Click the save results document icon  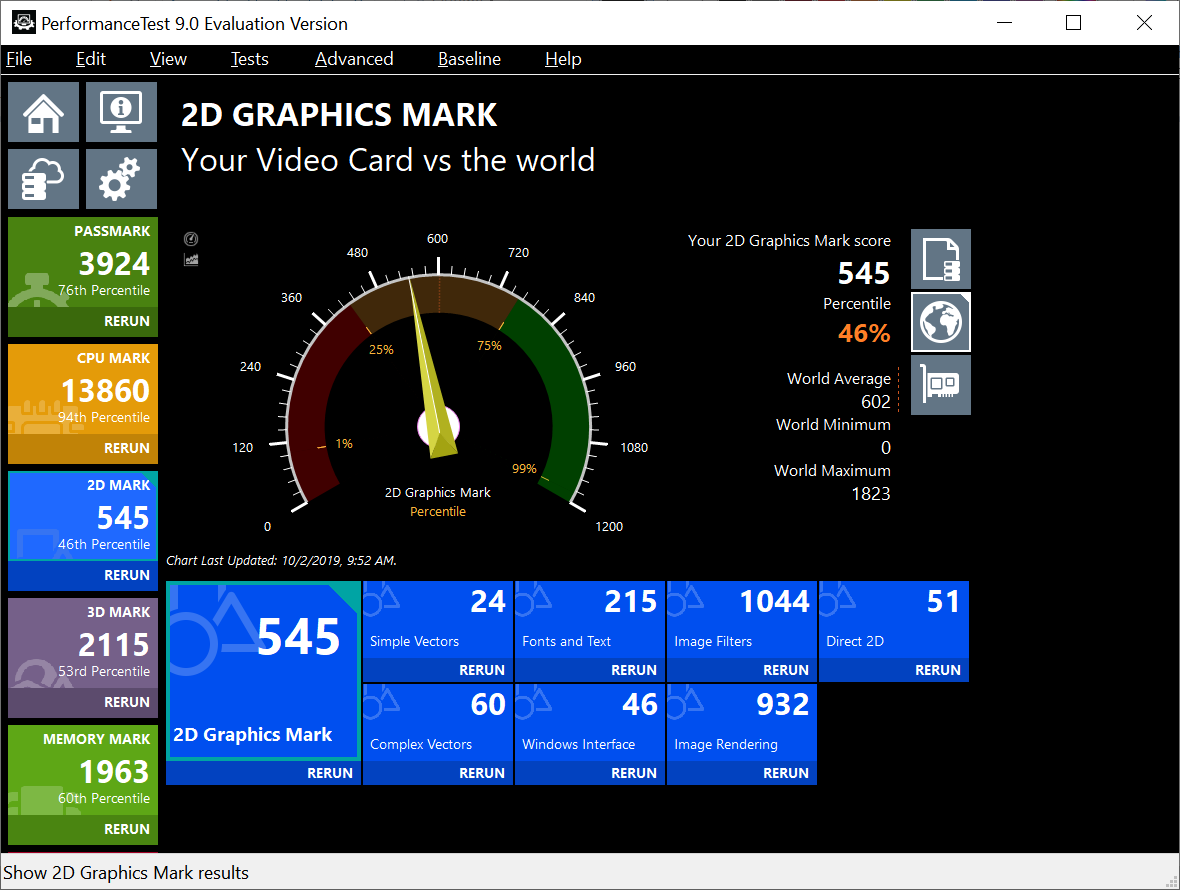tap(941, 259)
